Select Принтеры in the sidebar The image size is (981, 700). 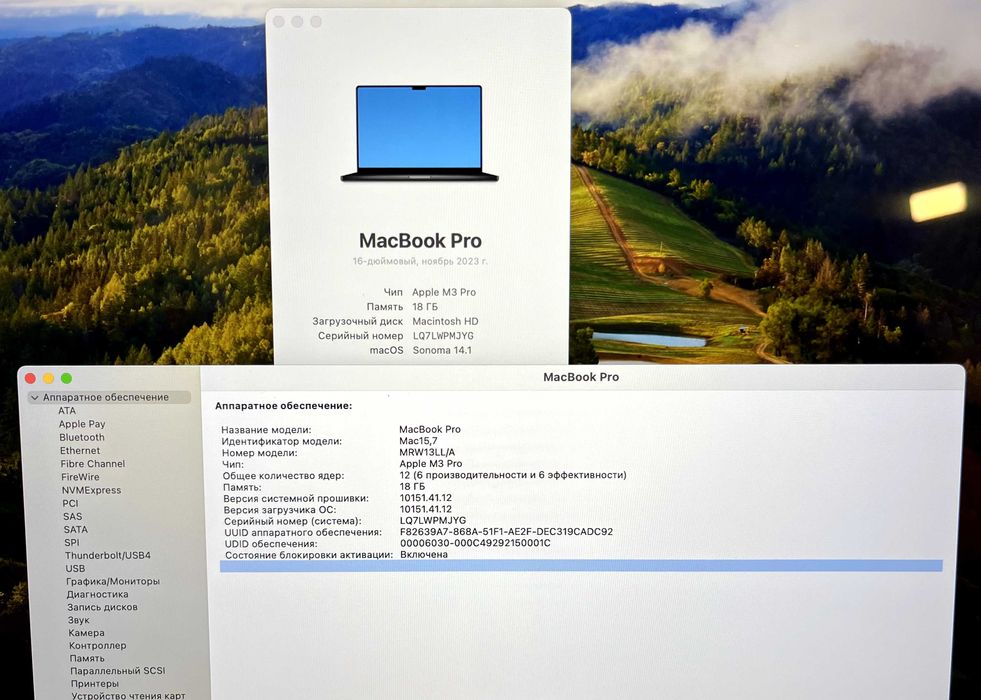point(94,684)
